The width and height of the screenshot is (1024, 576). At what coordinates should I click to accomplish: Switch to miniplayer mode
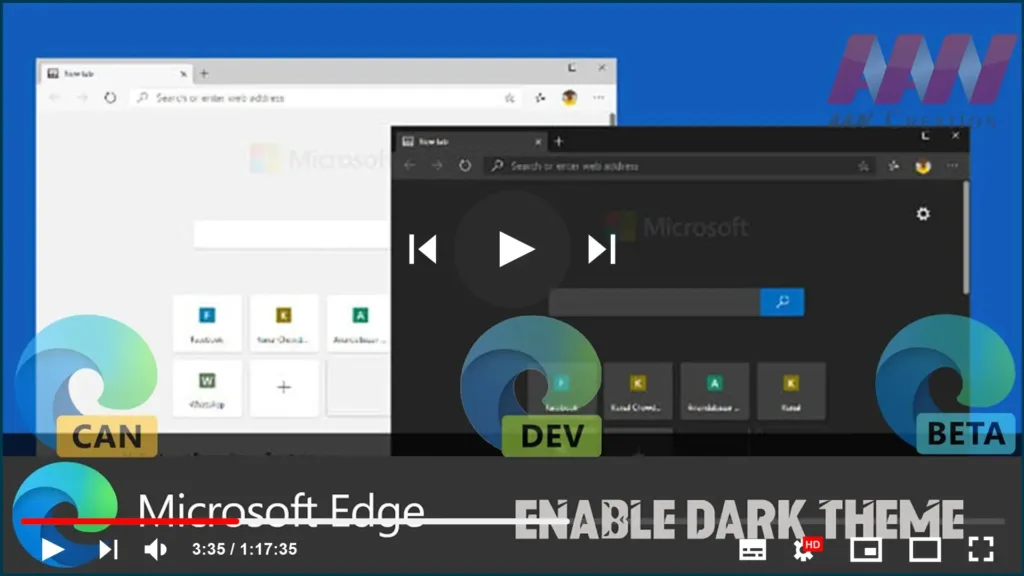tap(864, 549)
